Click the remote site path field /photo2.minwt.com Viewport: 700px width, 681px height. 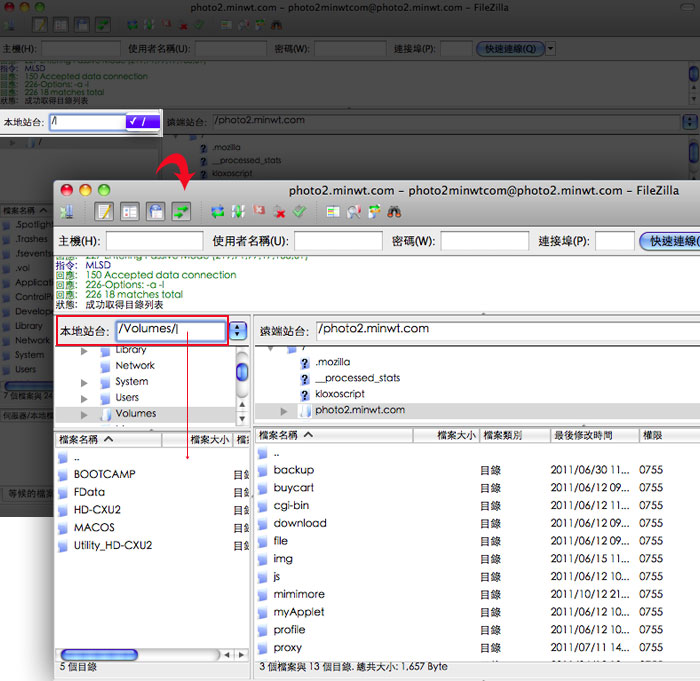pos(508,330)
